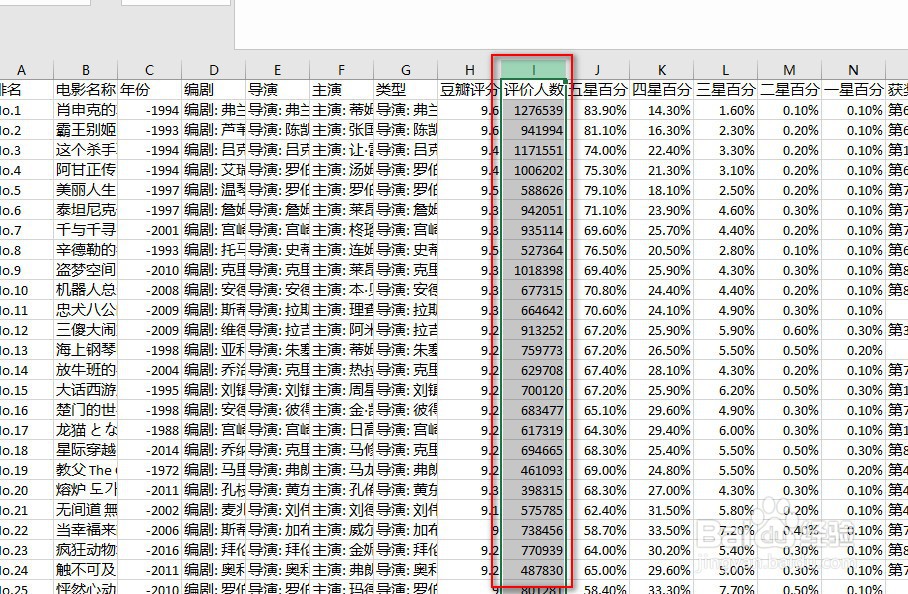Image resolution: width=908 pixels, height=594 pixels.
Task: Select column I header
Action: click(x=533, y=70)
